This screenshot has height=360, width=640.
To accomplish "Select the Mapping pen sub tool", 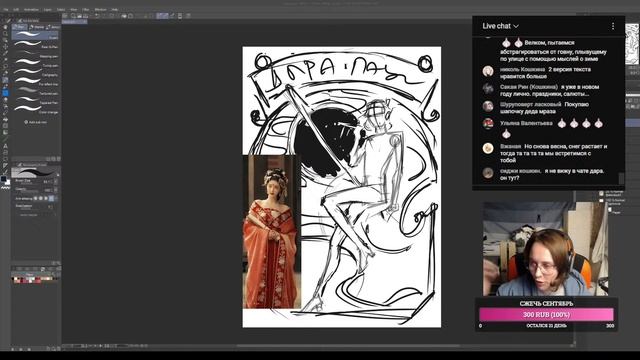I will pos(35,54).
